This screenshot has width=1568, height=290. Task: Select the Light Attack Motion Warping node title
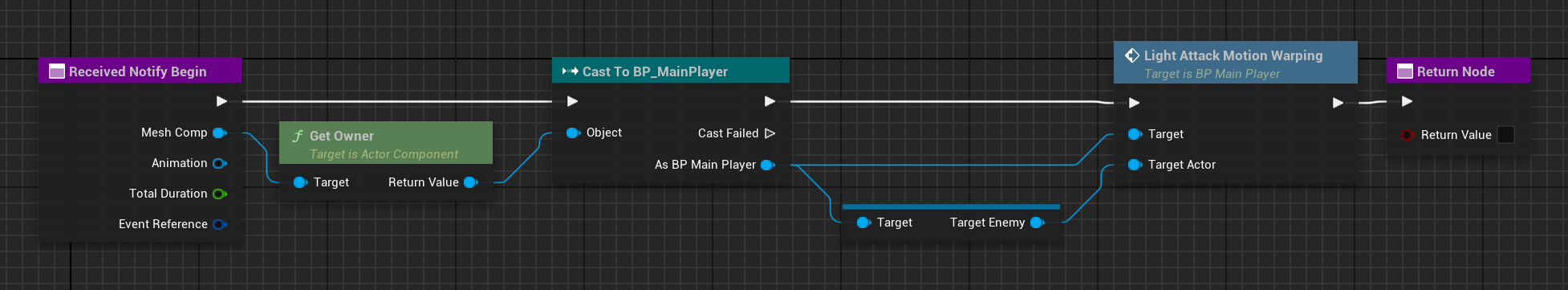point(1233,55)
